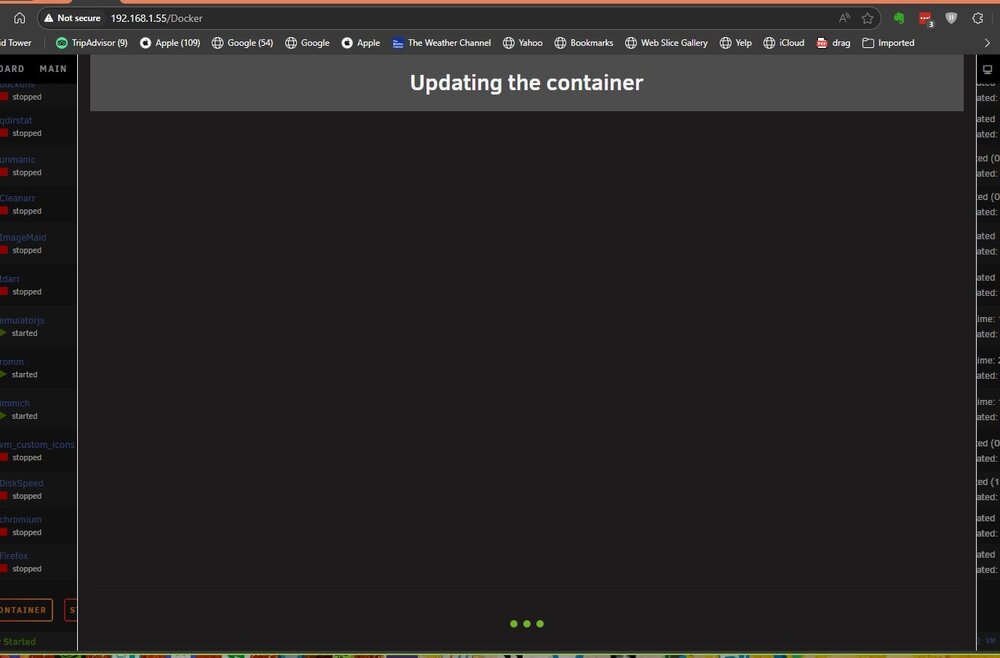This screenshot has height=658, width=1000.
Task: Select the Cleanarr container name
Action: [17, 198]
